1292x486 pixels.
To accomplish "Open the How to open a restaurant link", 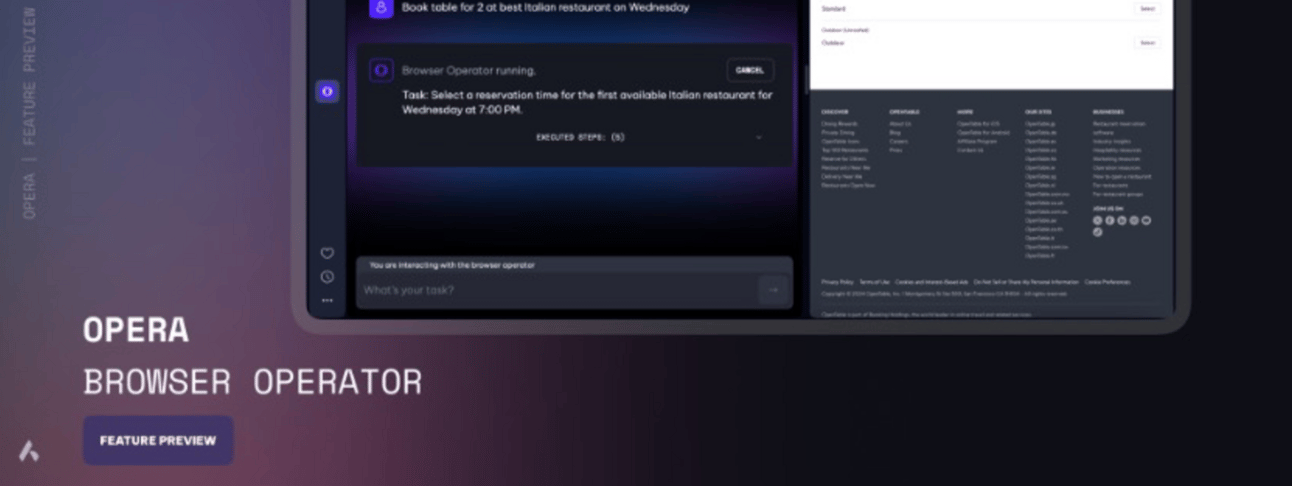I will coord(1122,176).
